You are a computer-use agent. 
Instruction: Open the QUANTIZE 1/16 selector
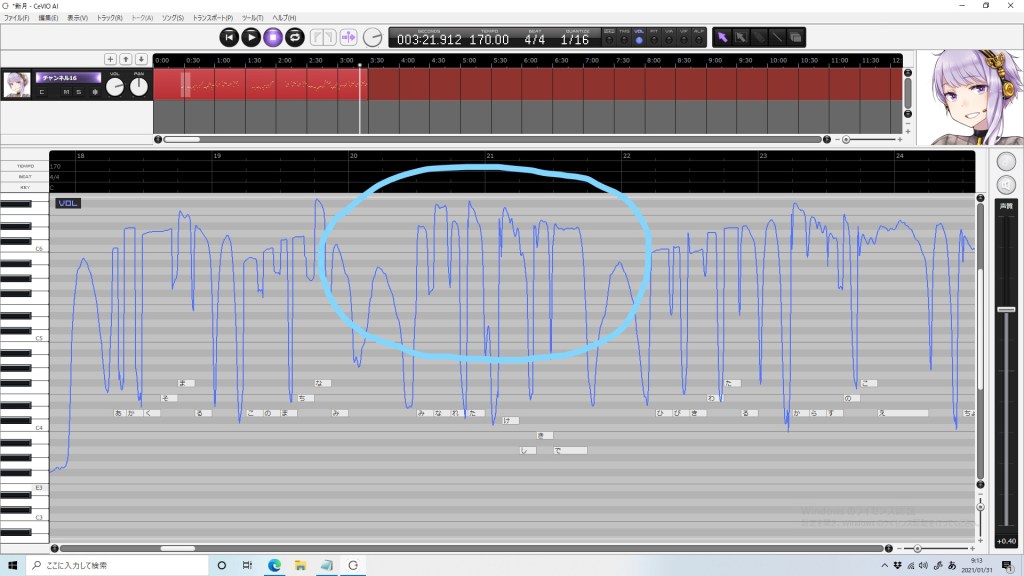point(574,40)
